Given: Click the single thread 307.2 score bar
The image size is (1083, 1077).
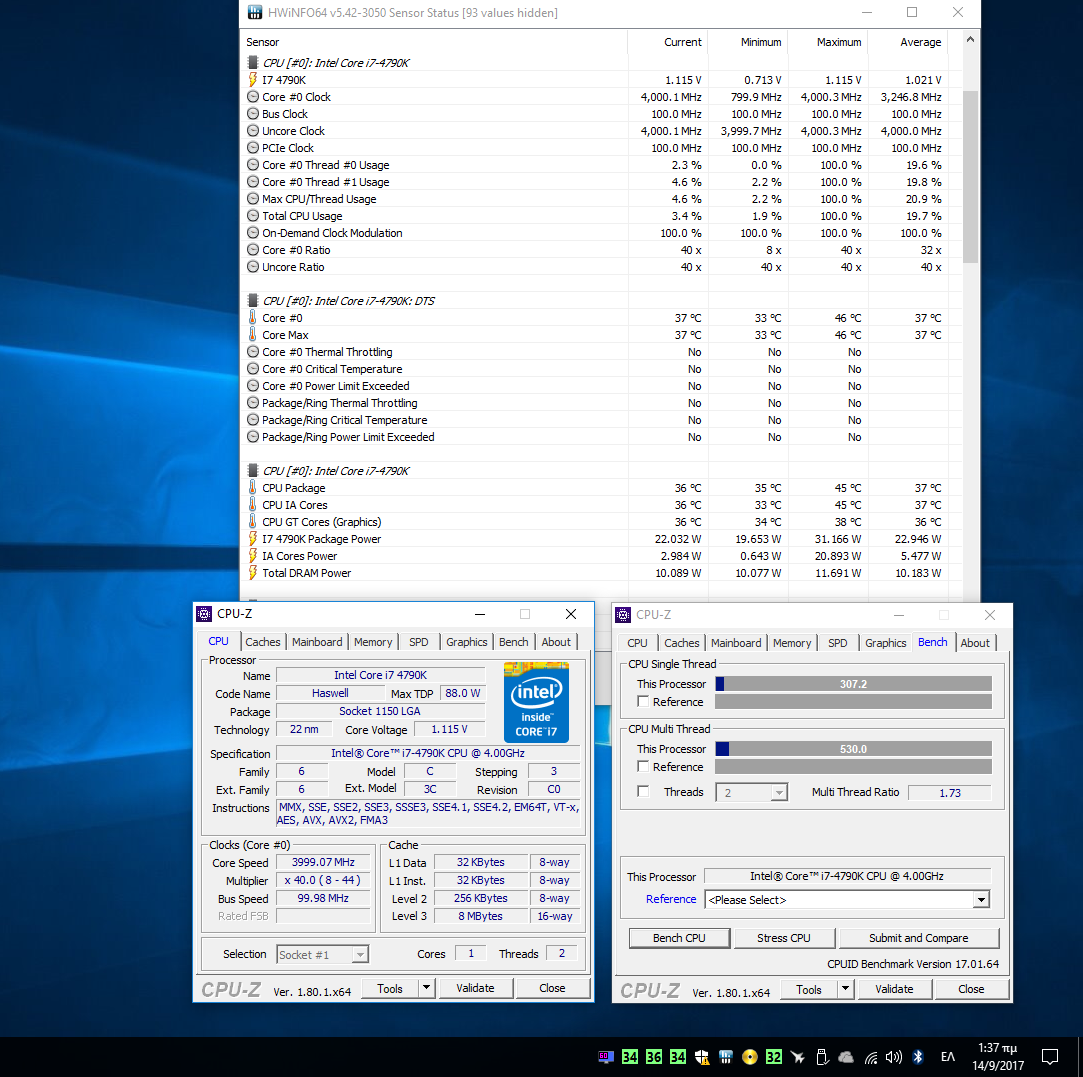Looking at the screenshot, I should [853, 684].
